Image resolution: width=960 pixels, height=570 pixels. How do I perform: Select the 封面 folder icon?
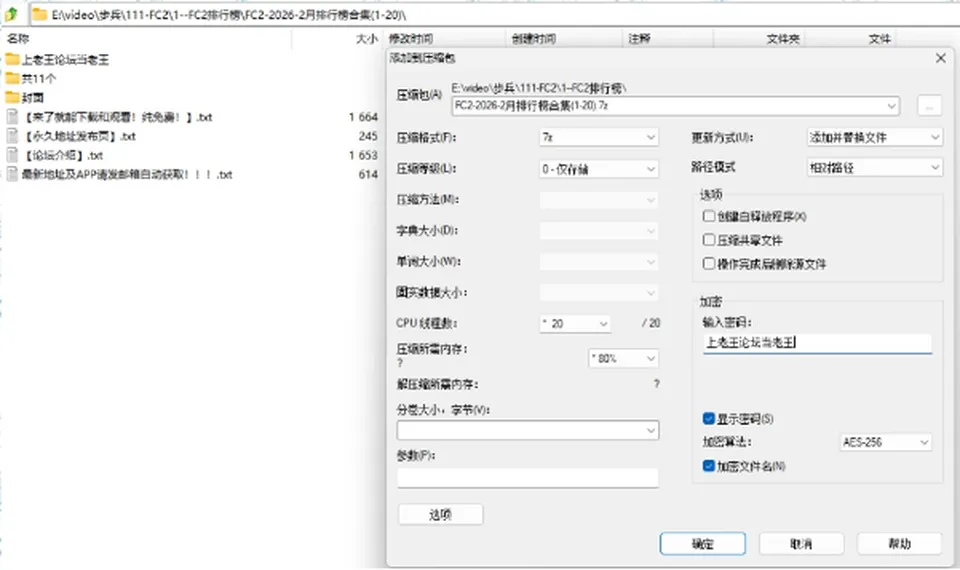pyautogui.click(x=12, y=97)
